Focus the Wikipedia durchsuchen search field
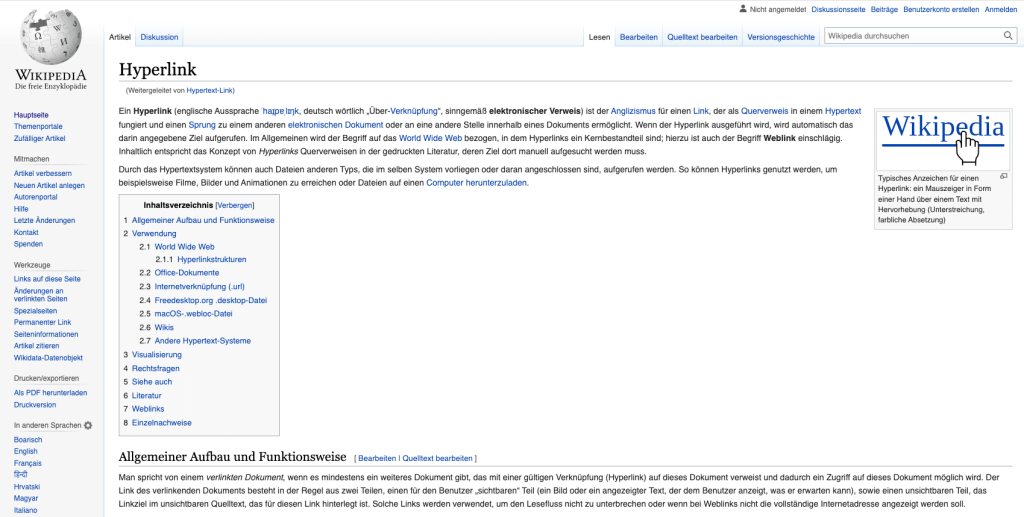Image resolution: width=1024 pixels, height=517 pixels. pyautogui.click(x=910, y=36)
